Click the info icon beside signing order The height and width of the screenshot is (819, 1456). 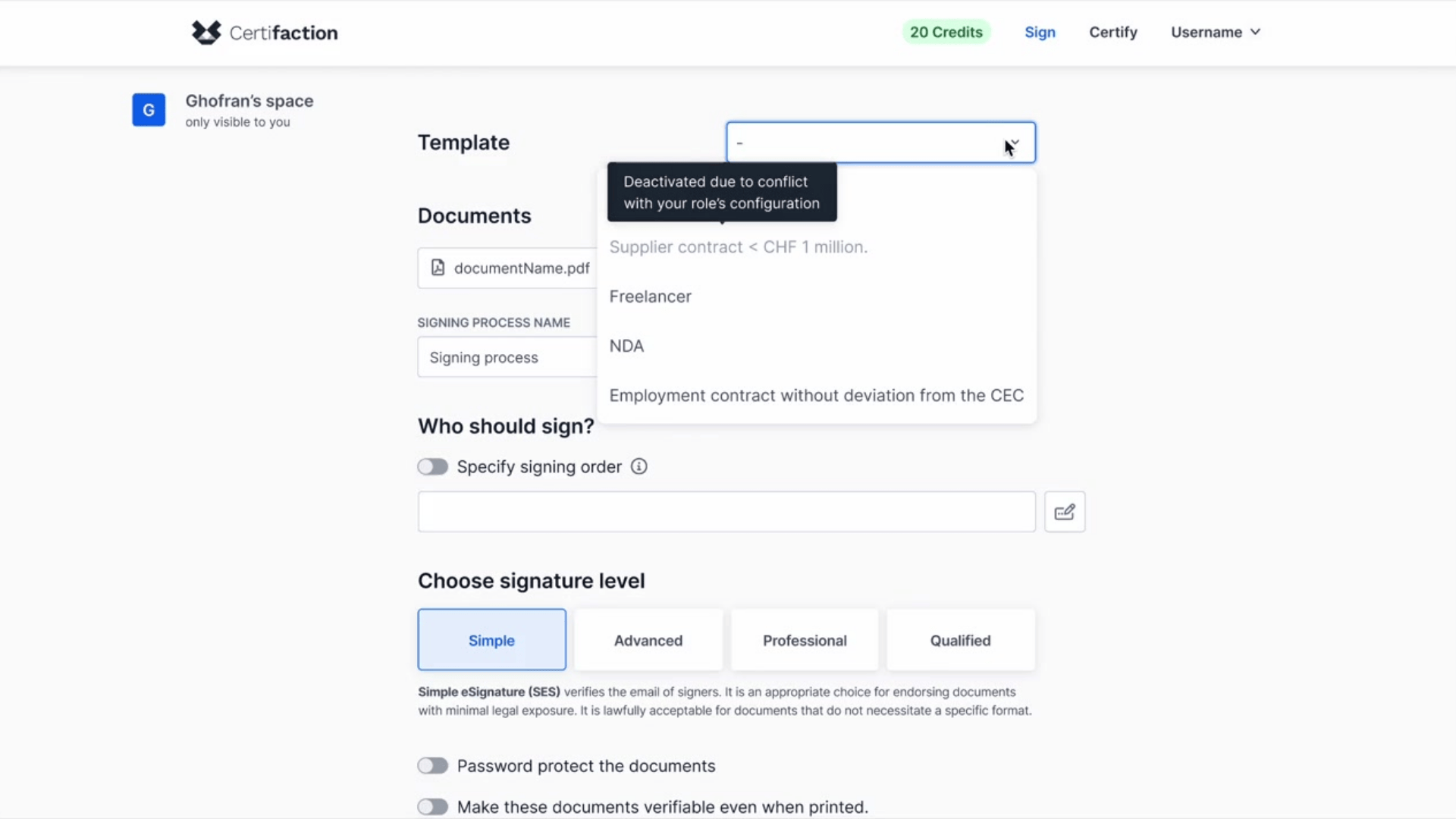tap(639, 466)
